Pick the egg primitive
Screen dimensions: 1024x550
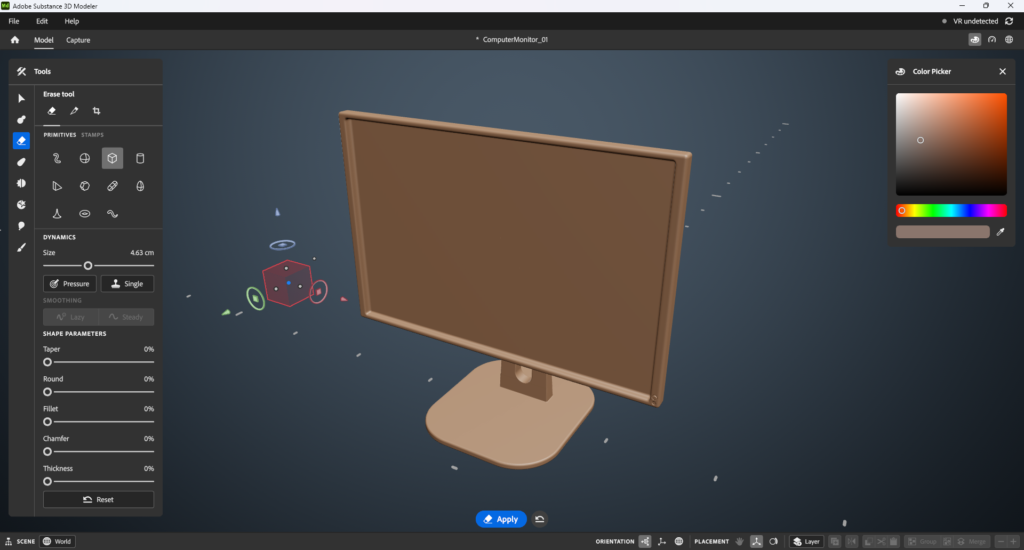[140, 186]
